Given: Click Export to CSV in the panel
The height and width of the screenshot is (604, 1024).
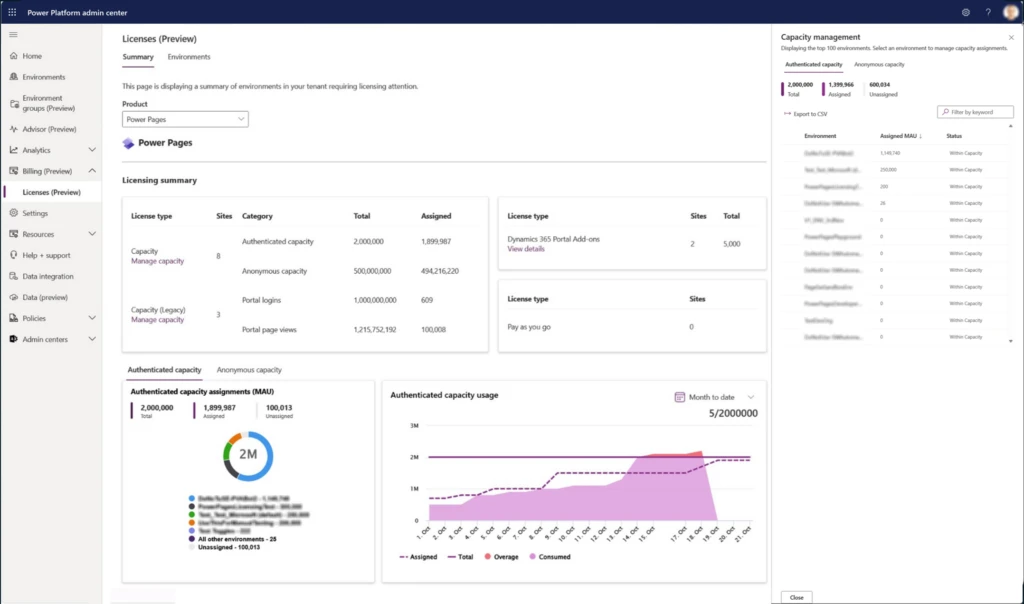Looking at the screenshot, I should 810,111.
